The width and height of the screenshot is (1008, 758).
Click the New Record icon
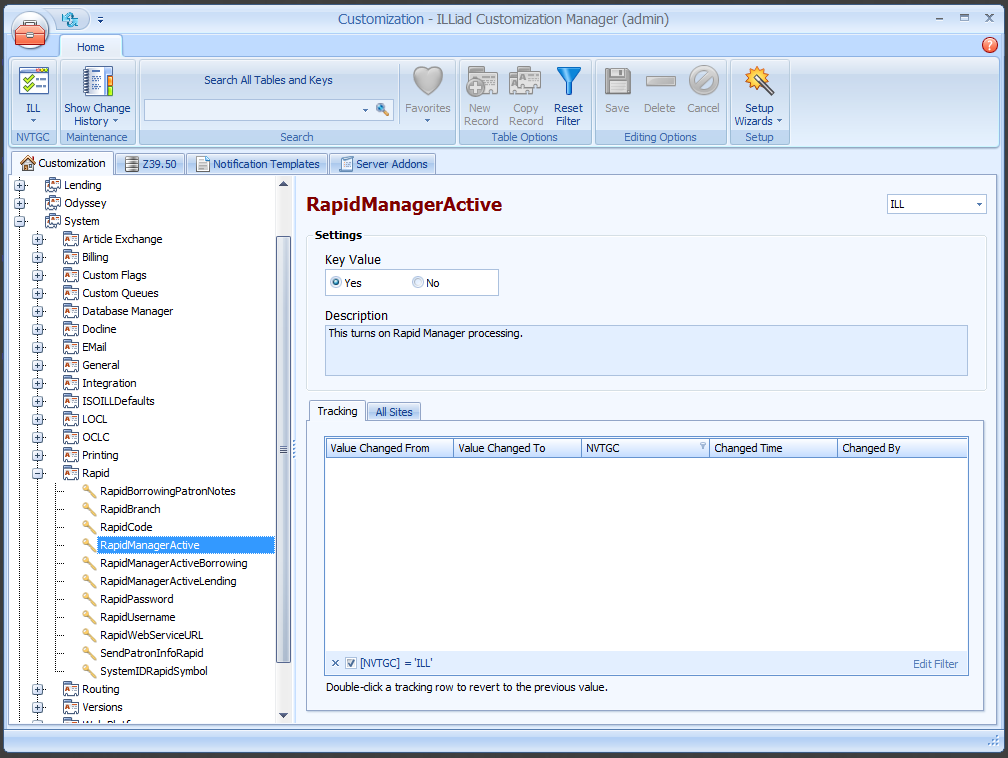(481, 80)
